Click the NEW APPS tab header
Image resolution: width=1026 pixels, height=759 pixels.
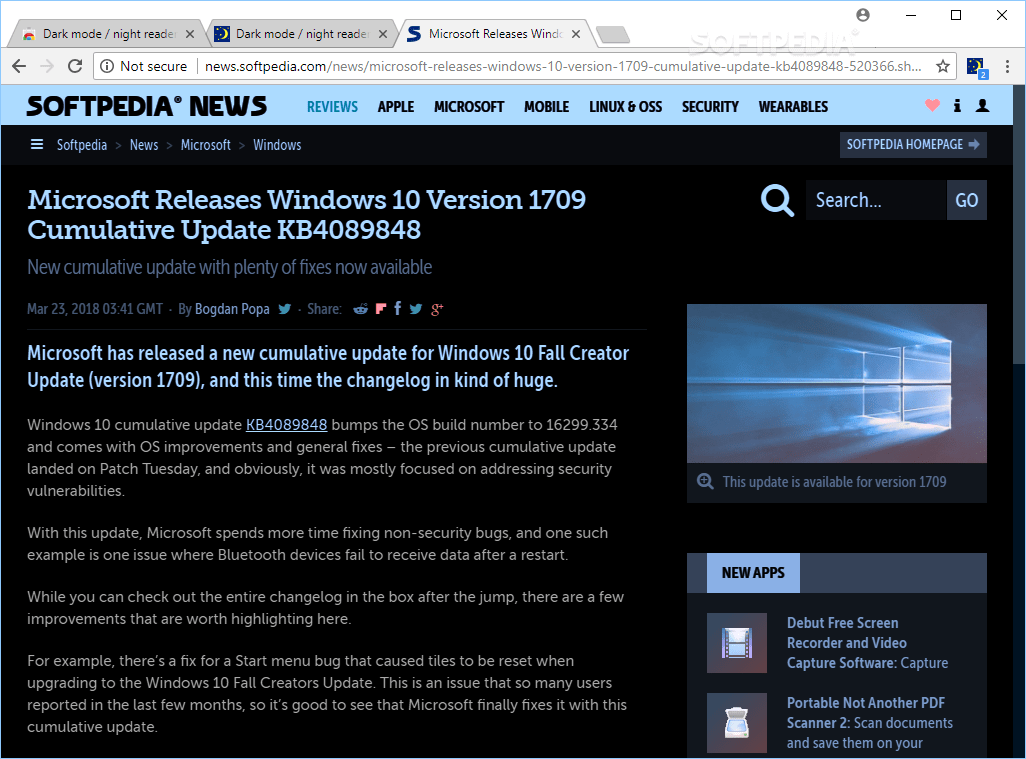click(x=753, y=573)
